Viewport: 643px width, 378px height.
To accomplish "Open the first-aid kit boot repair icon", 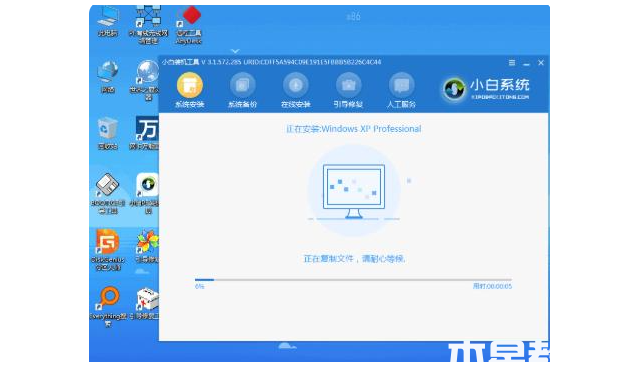I will pos(145,304).
